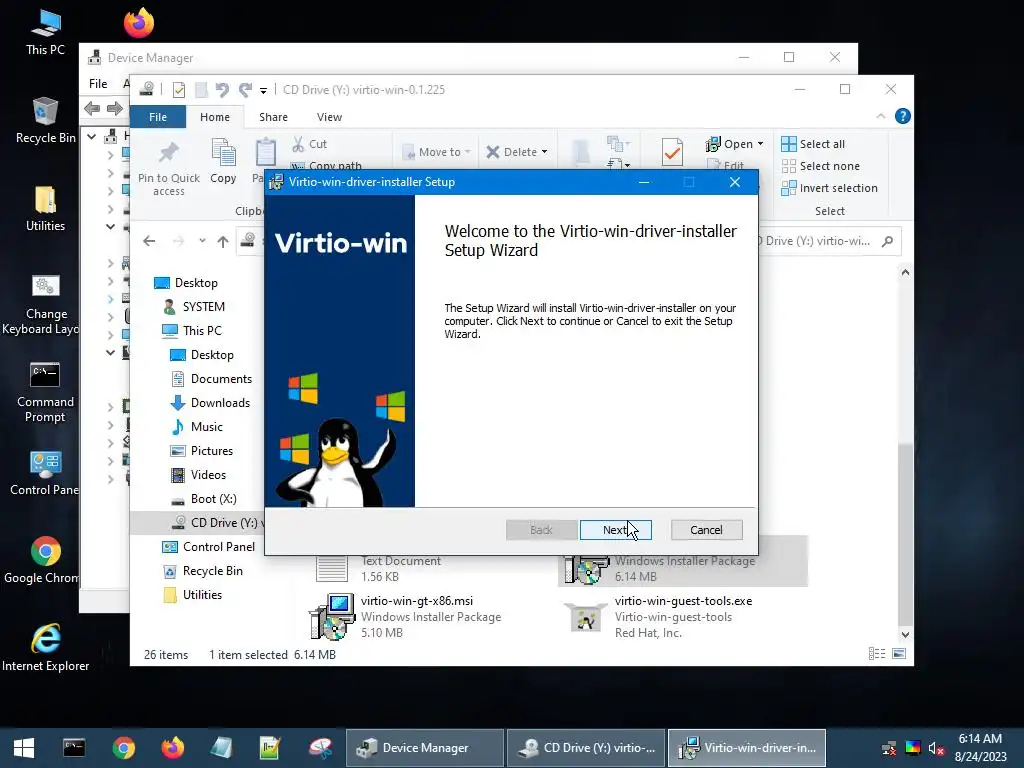Click the muted volume tray icon
The width and height of the screenshot is (1024, 768).
pyautogui.click(x=936, y=748)
